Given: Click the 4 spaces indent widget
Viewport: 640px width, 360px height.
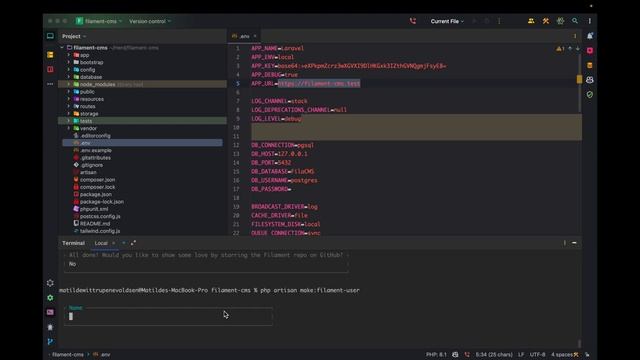Looking at the screenshot, I should (x=562, y=355).
